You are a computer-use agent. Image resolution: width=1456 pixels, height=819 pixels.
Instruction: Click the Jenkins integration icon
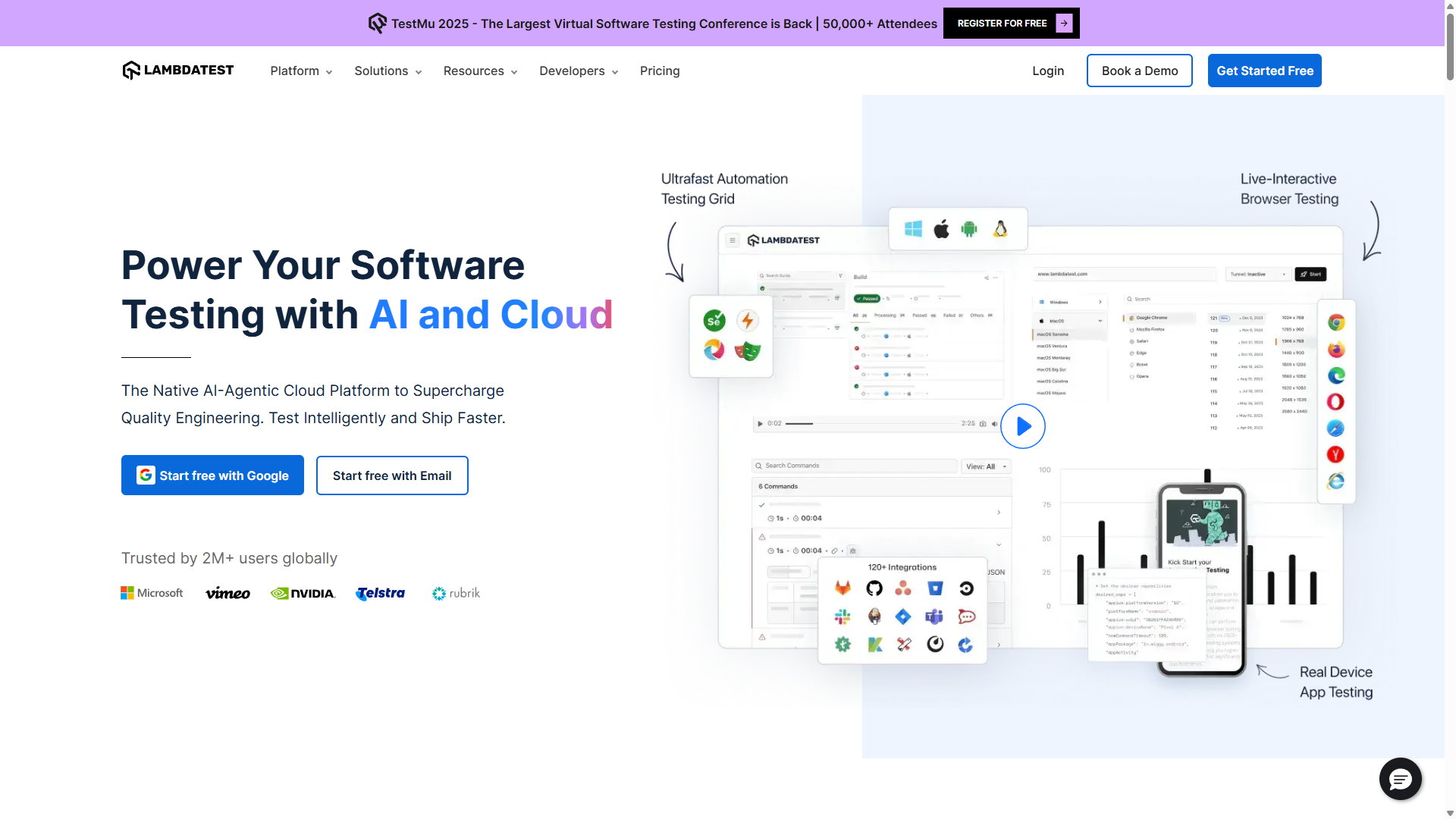point(874,617)
